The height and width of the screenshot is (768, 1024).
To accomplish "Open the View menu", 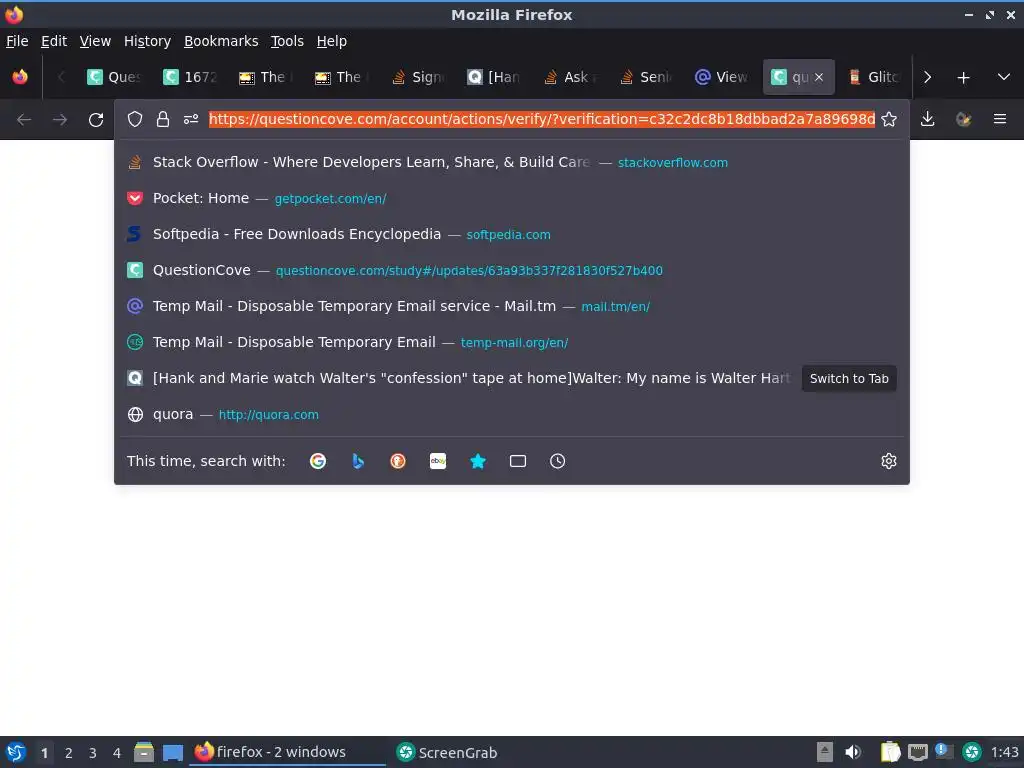I will point(95,41).
